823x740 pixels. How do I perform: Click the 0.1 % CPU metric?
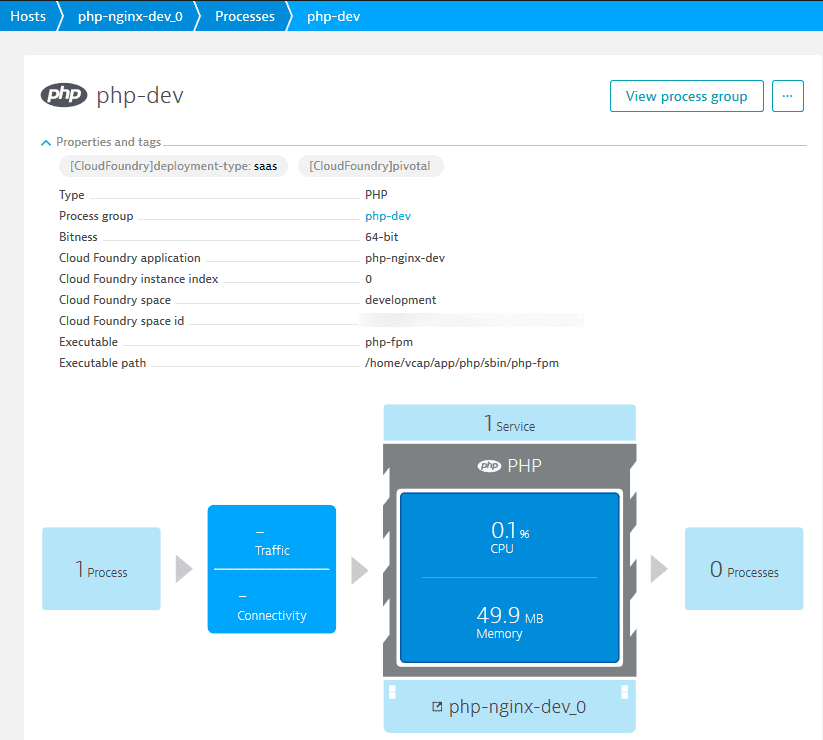(x=510, y=536)
